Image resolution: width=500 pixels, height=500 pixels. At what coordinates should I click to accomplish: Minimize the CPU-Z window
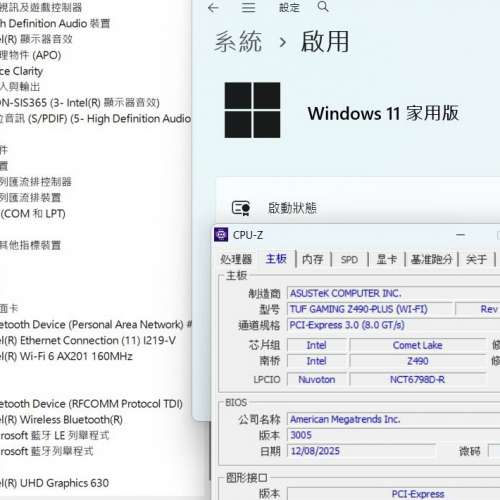coord(460,235)
